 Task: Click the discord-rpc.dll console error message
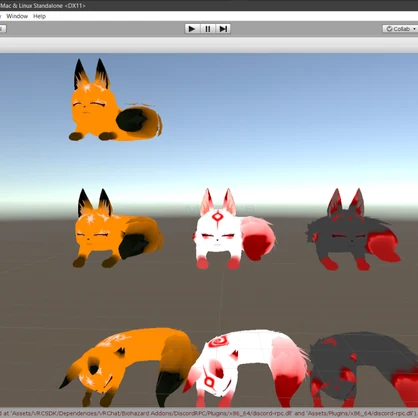209,413
